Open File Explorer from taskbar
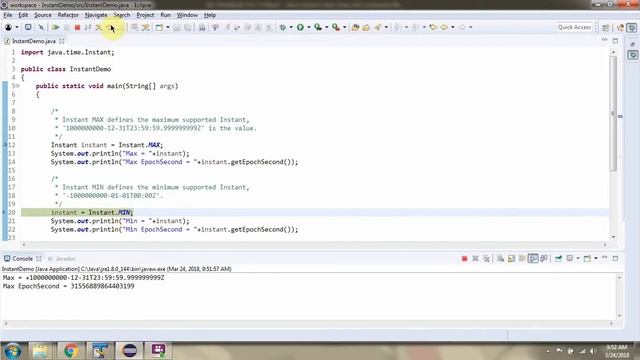Viewport: 640px width, 360px height. click(40, 351)
